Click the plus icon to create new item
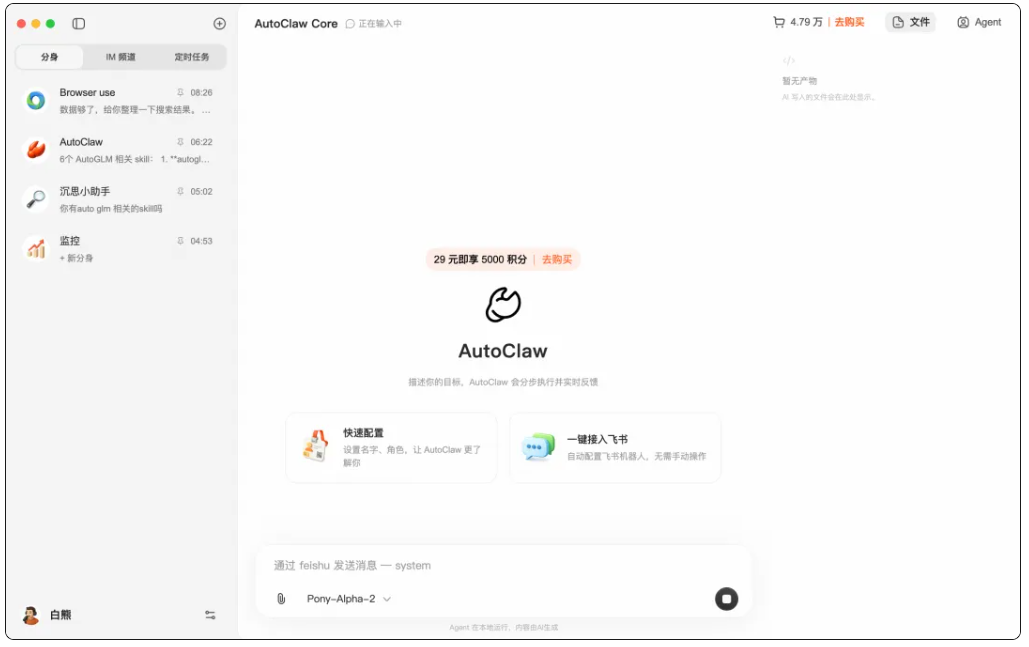 click(218, 23)
